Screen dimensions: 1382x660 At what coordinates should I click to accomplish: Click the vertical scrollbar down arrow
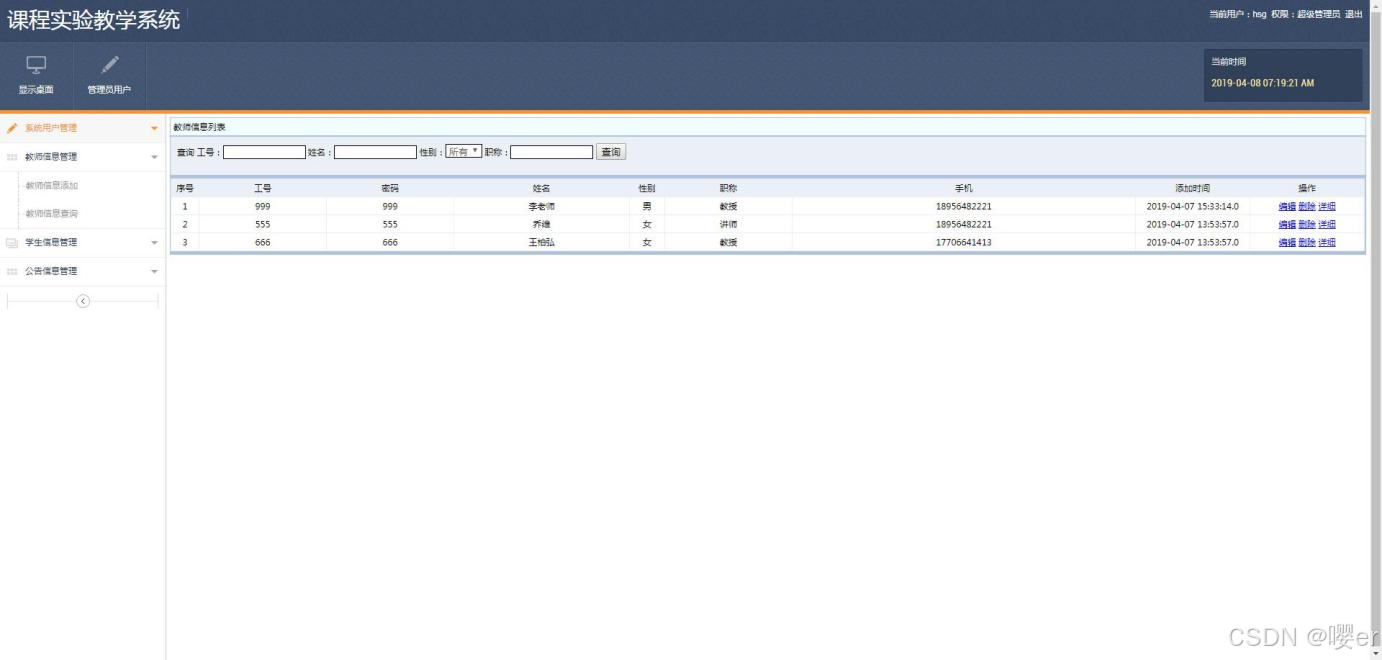coord(1376,653)
